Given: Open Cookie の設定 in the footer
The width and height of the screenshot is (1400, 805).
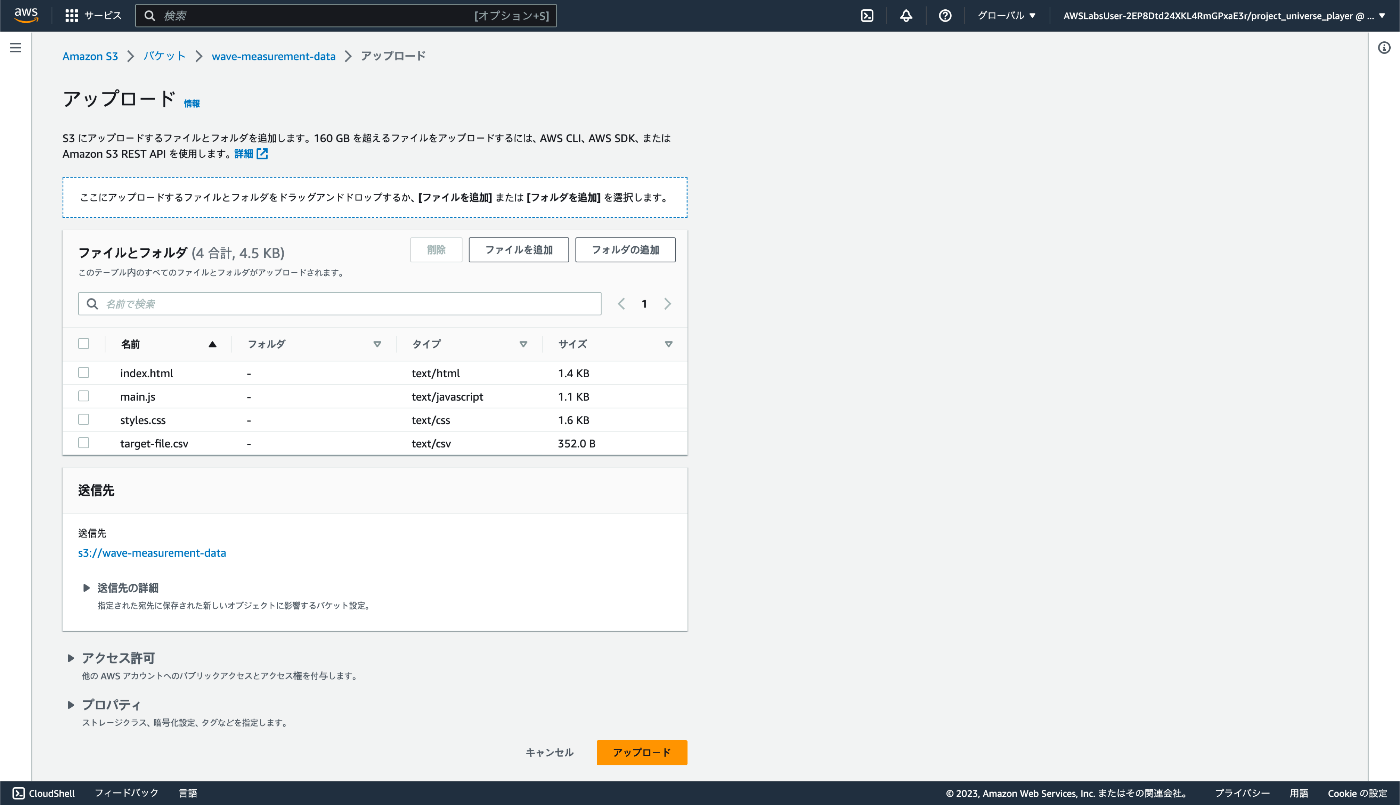Looking at the screenshot, I should [1357, 793].
